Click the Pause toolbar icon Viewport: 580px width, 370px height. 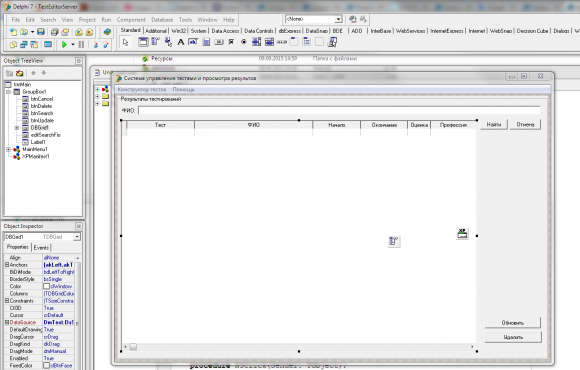pos(81,45)
